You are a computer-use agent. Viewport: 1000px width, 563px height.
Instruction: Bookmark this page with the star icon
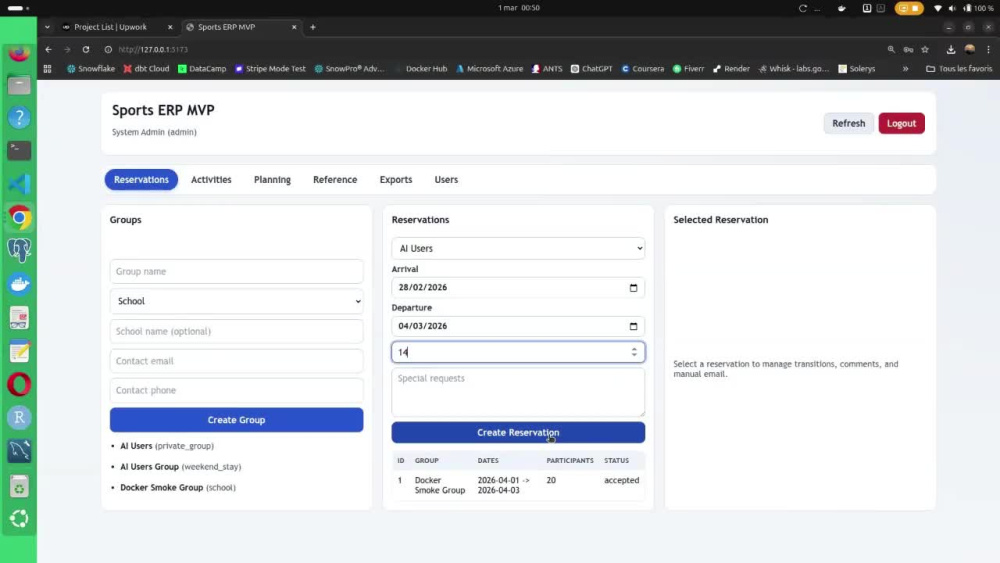pyautogui.click(x=925, y=49)
